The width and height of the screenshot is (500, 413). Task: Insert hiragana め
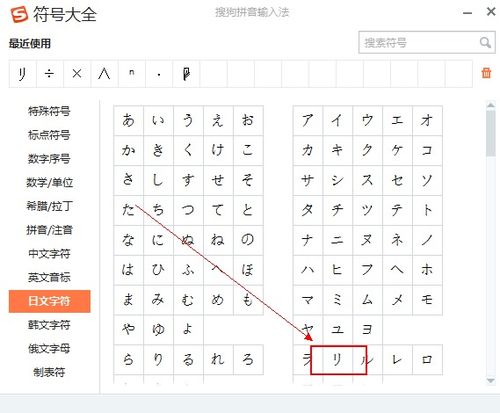tap(218, 300)
